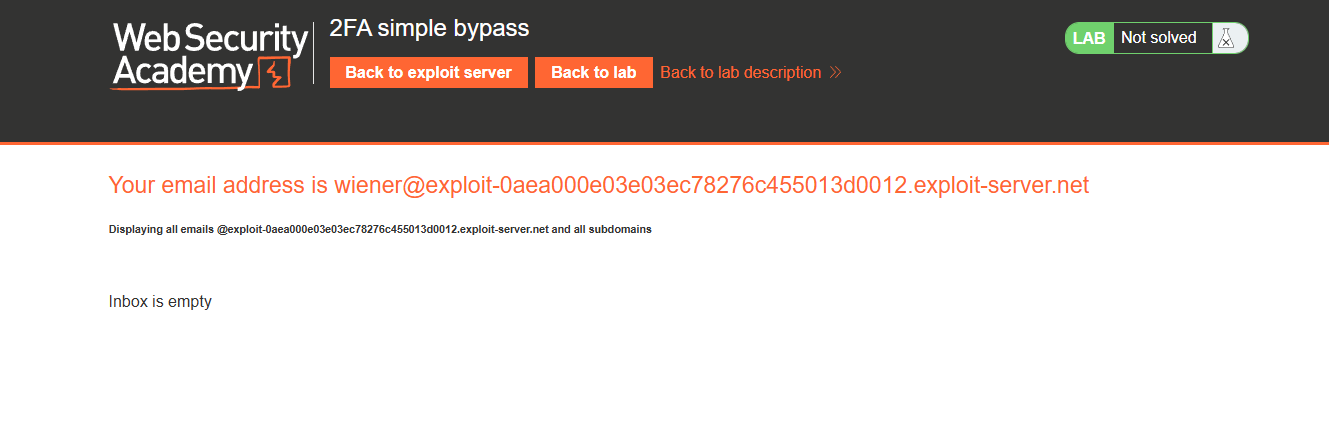Click the vertical divider beside the logo
Screen dimensions: 1329x430
click(314, 53)
